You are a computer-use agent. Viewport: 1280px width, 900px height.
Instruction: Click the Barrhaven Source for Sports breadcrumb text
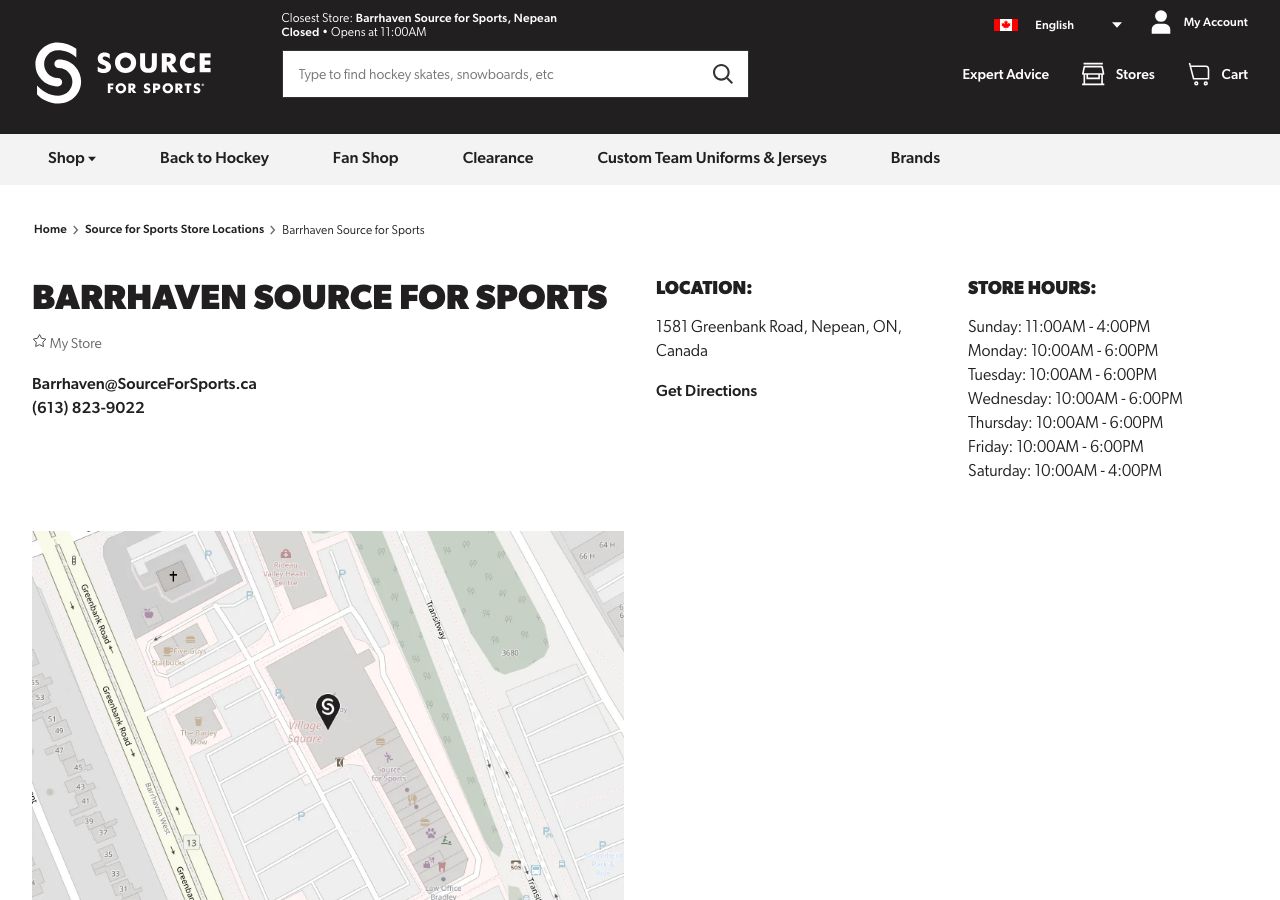point(353,230)
